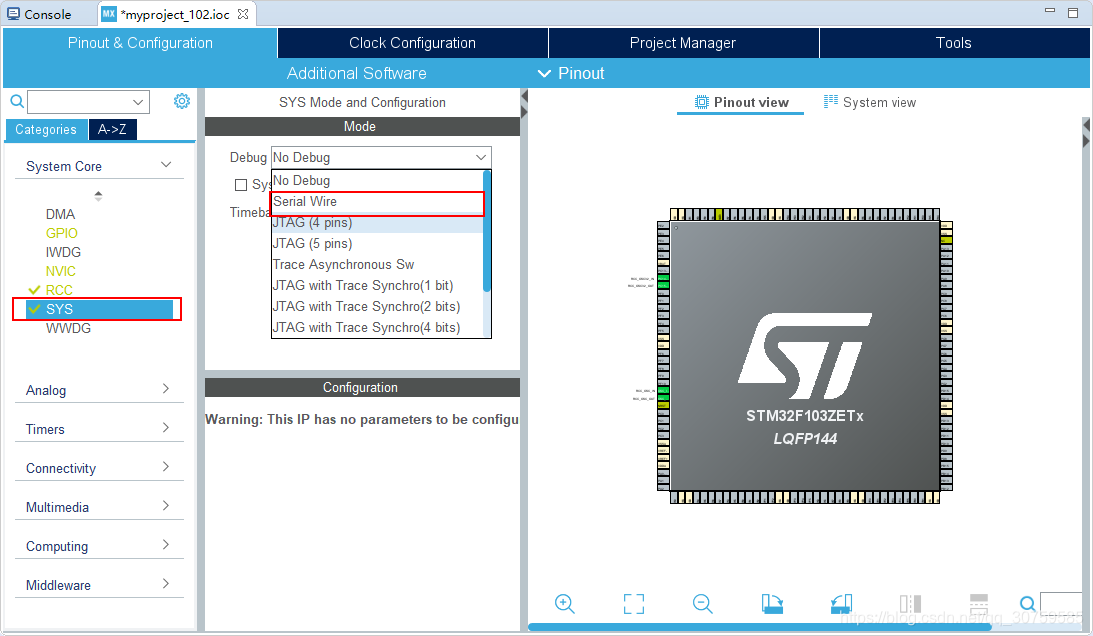Expand the Connectivity category
The height and width of the screenshot is (636, 1093).
tap(166, 467)
